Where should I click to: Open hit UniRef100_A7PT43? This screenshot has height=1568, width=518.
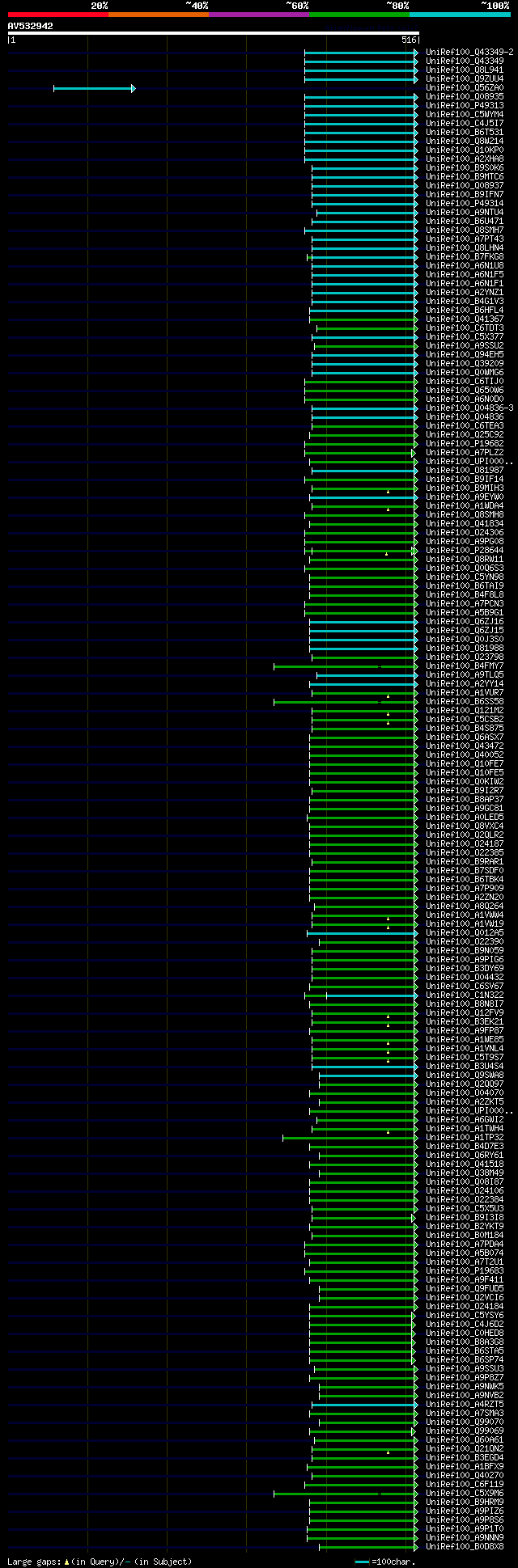coord(465,239)
